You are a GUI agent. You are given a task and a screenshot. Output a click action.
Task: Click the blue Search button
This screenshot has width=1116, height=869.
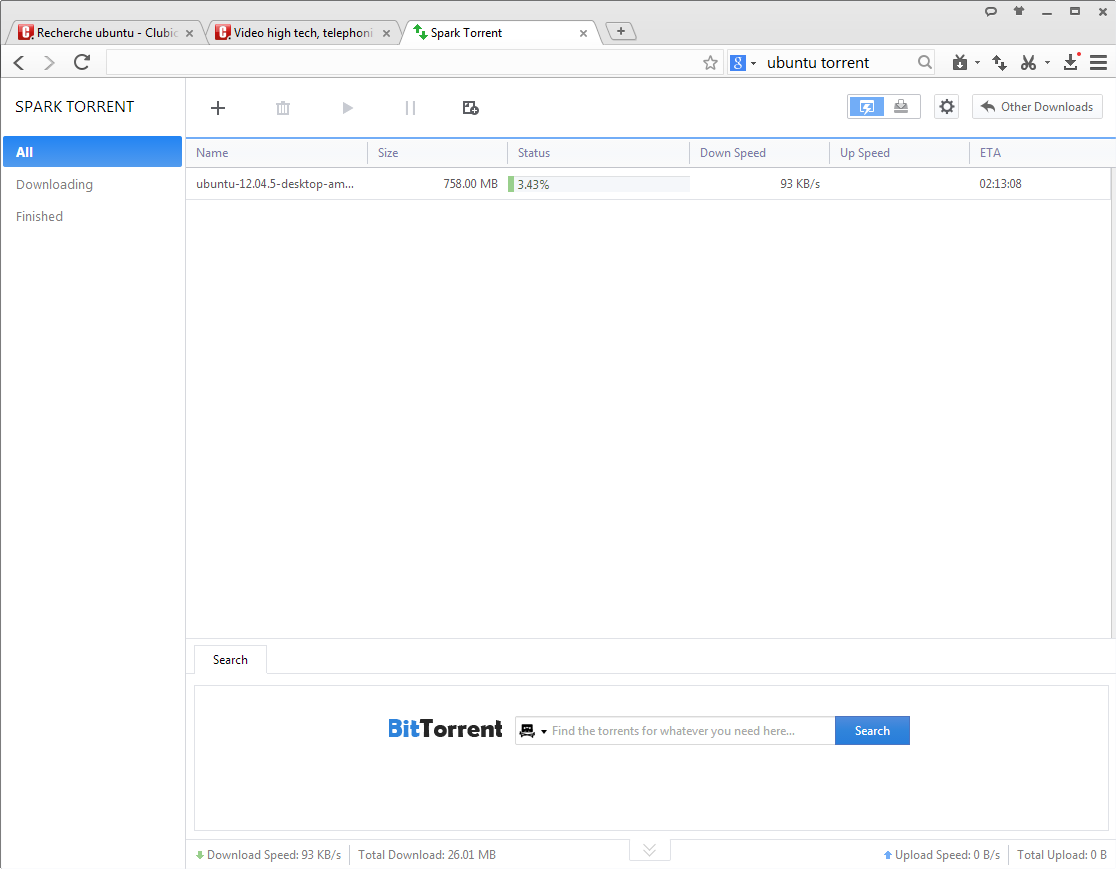coord(872,731)
